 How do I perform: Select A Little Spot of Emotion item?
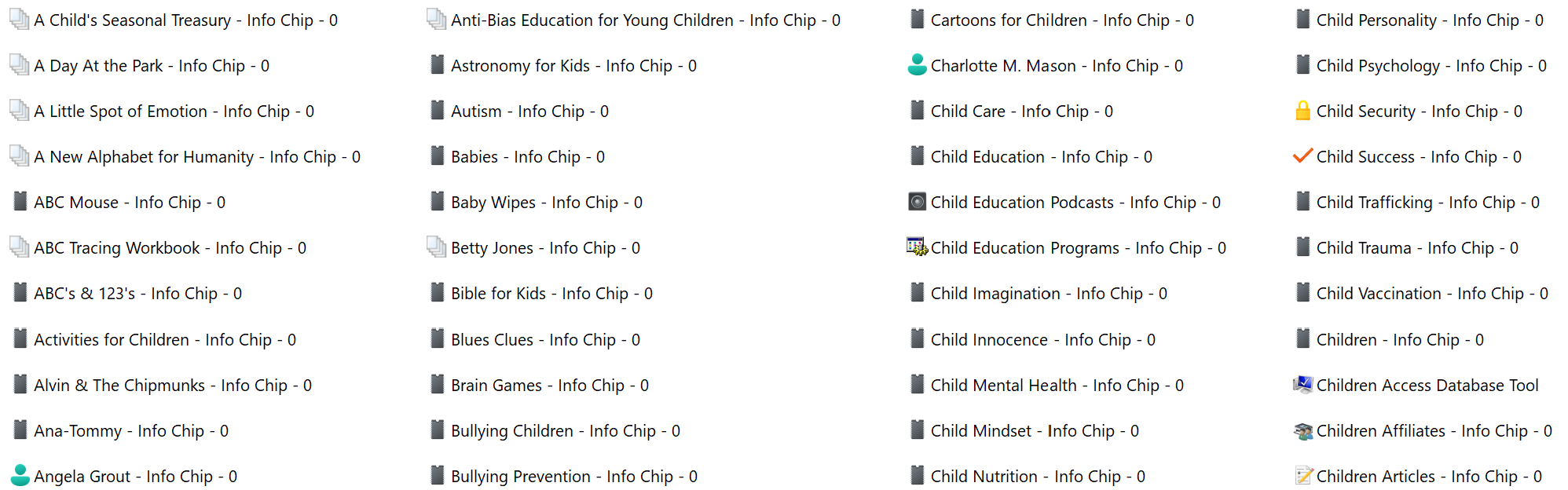[x=174, y=112]
